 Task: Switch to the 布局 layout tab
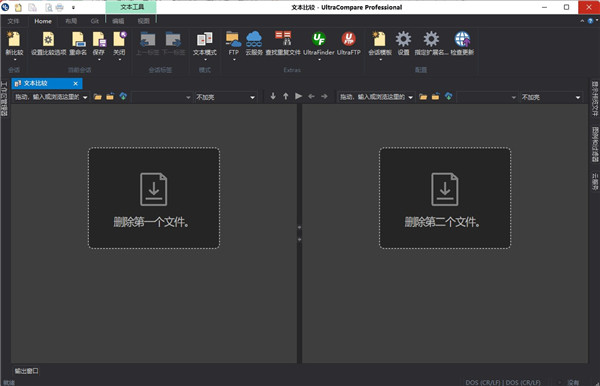(x=71, y=21)
